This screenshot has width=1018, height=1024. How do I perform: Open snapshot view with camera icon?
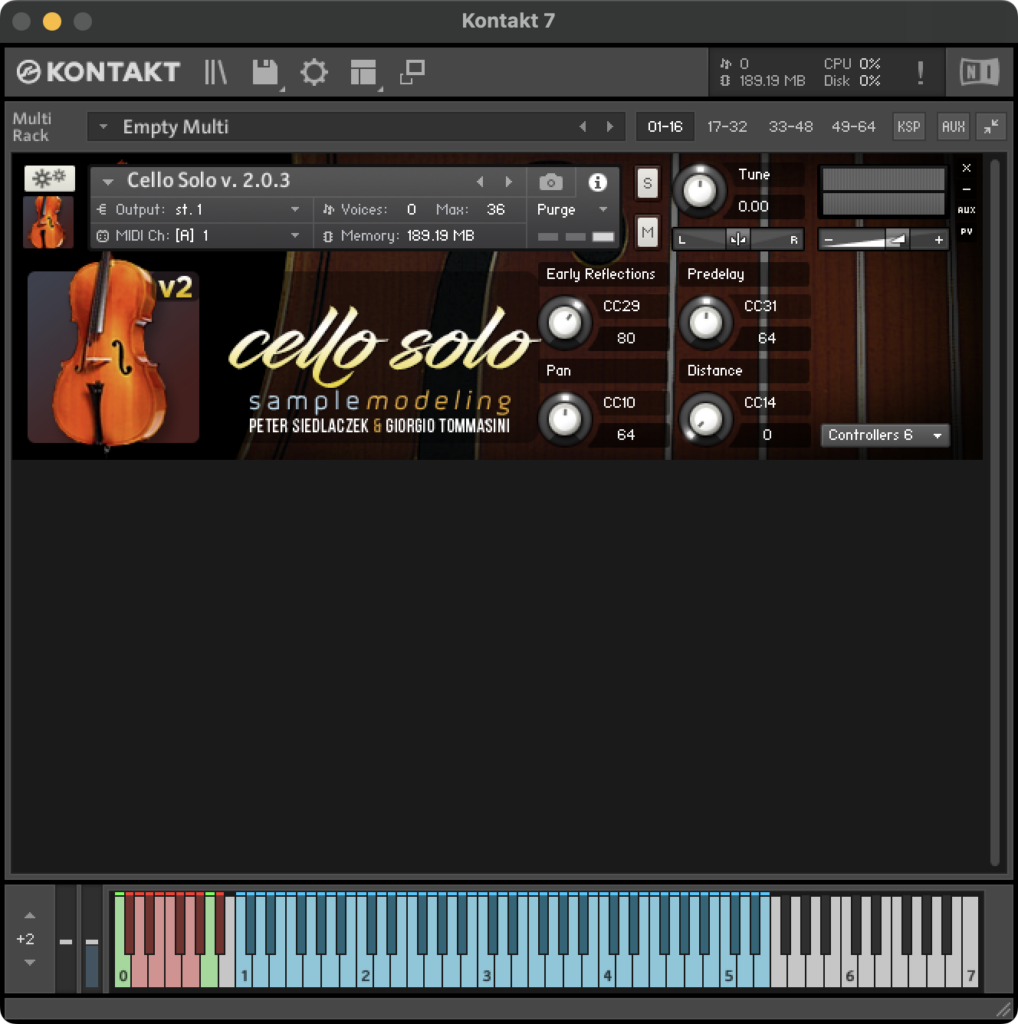pyautogui.click(x=550, y=182)
